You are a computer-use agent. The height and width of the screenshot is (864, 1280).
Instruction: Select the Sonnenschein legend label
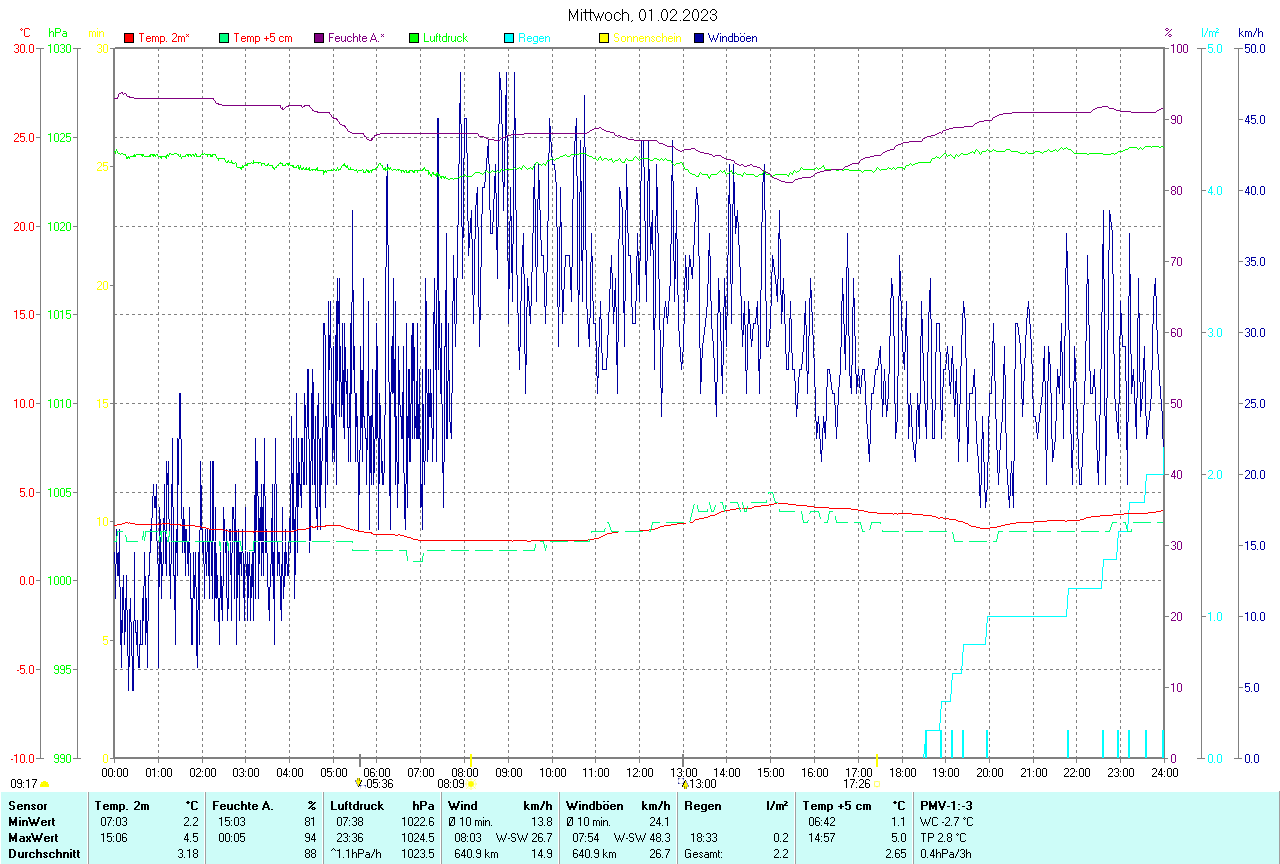click(x=647, y=38)
